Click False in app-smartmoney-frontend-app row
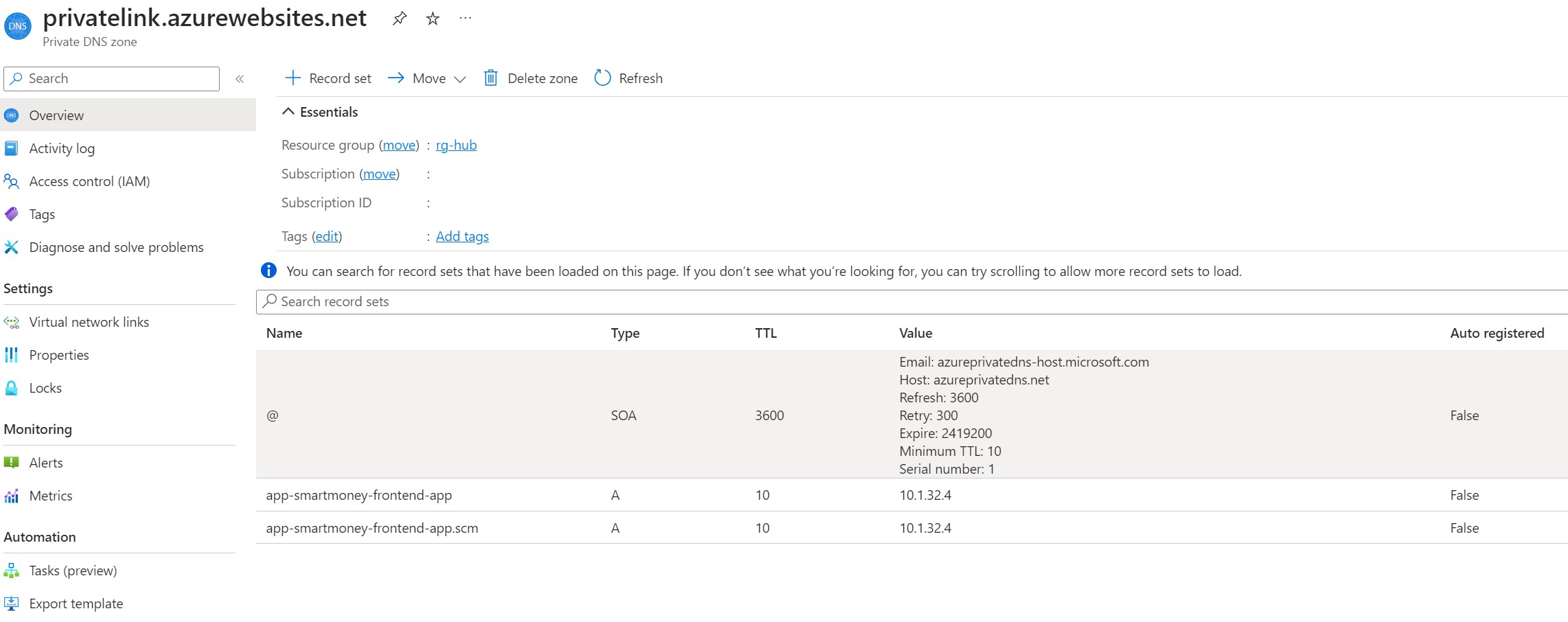Viewport: 1568px width, 622px height. click(1464, 495)
